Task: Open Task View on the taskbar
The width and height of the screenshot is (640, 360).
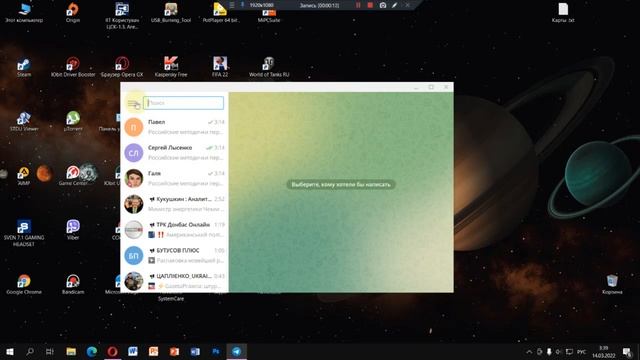Action: (x=49, y=351)
